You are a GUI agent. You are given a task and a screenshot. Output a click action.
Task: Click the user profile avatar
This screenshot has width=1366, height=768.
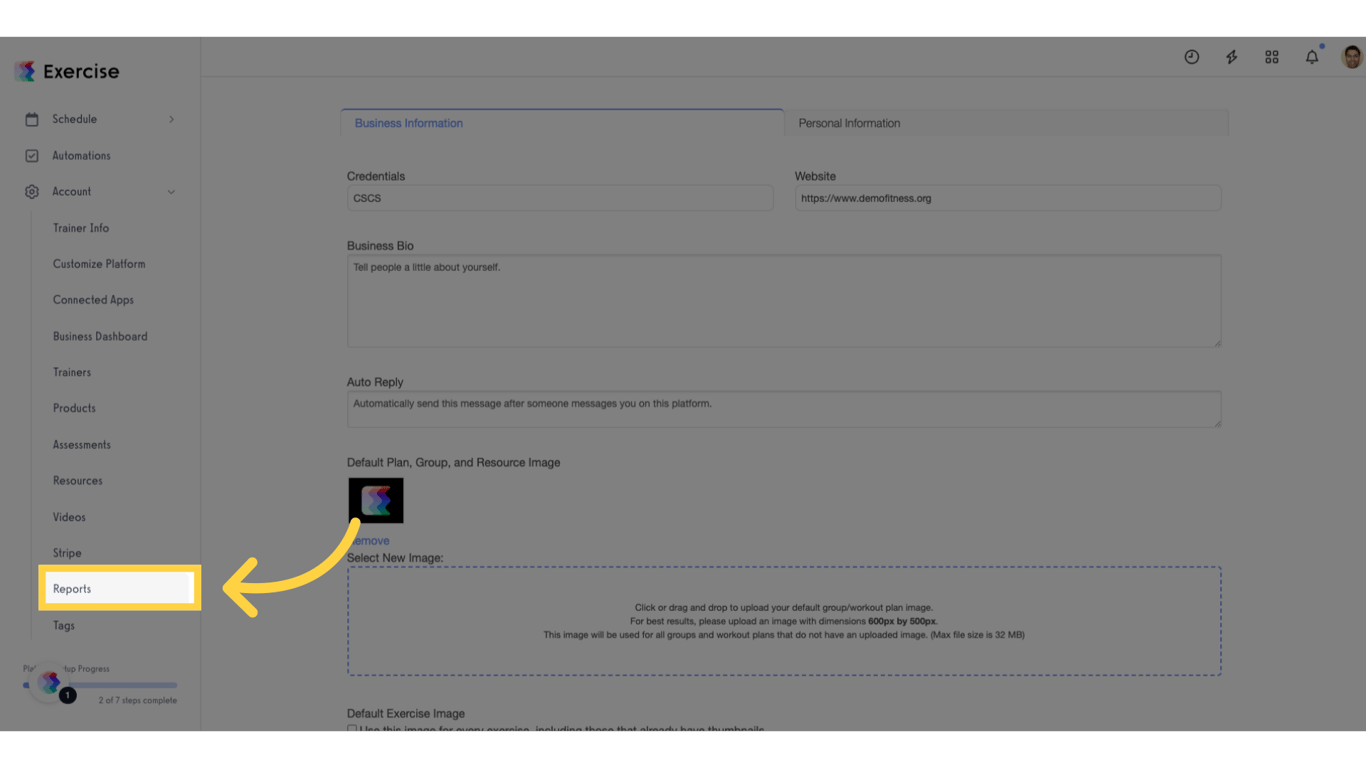[1351, 57]
